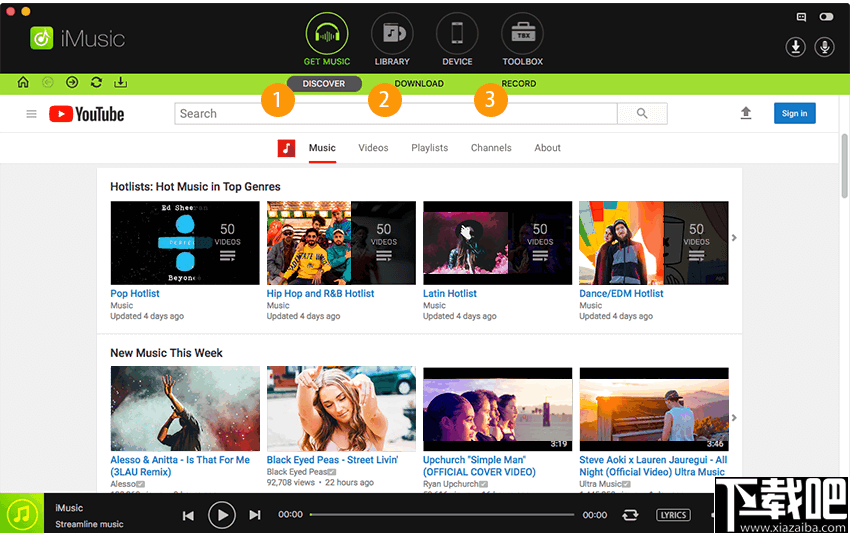Click Black Eyed Peas - Street Livin' title
The width and height of the screenshot is (850, 533).
pyautogui.click(x=332, y=460)
